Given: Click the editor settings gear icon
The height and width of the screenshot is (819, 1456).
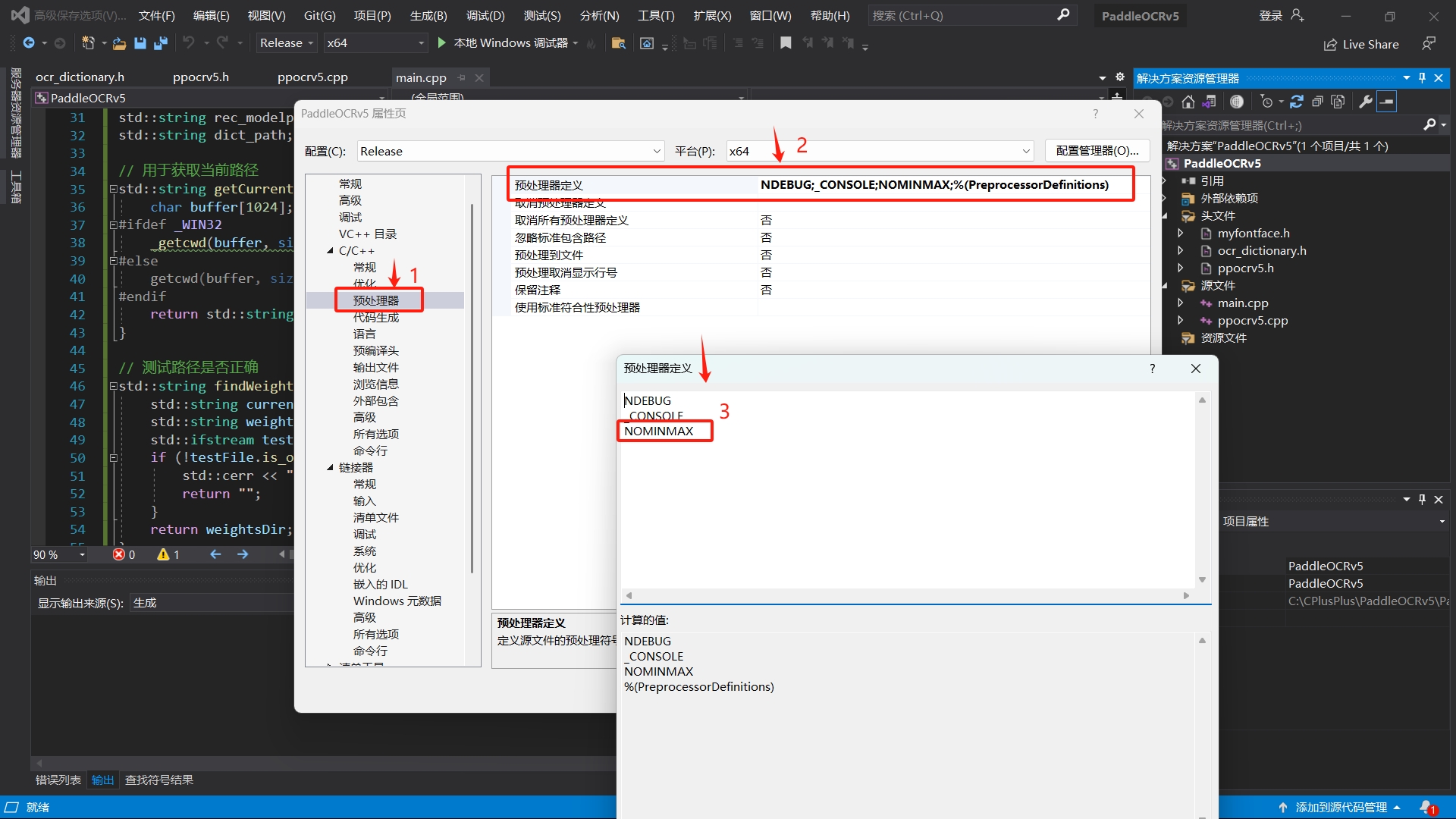Looking at the screenshot, I should (x=1120, y=77).
